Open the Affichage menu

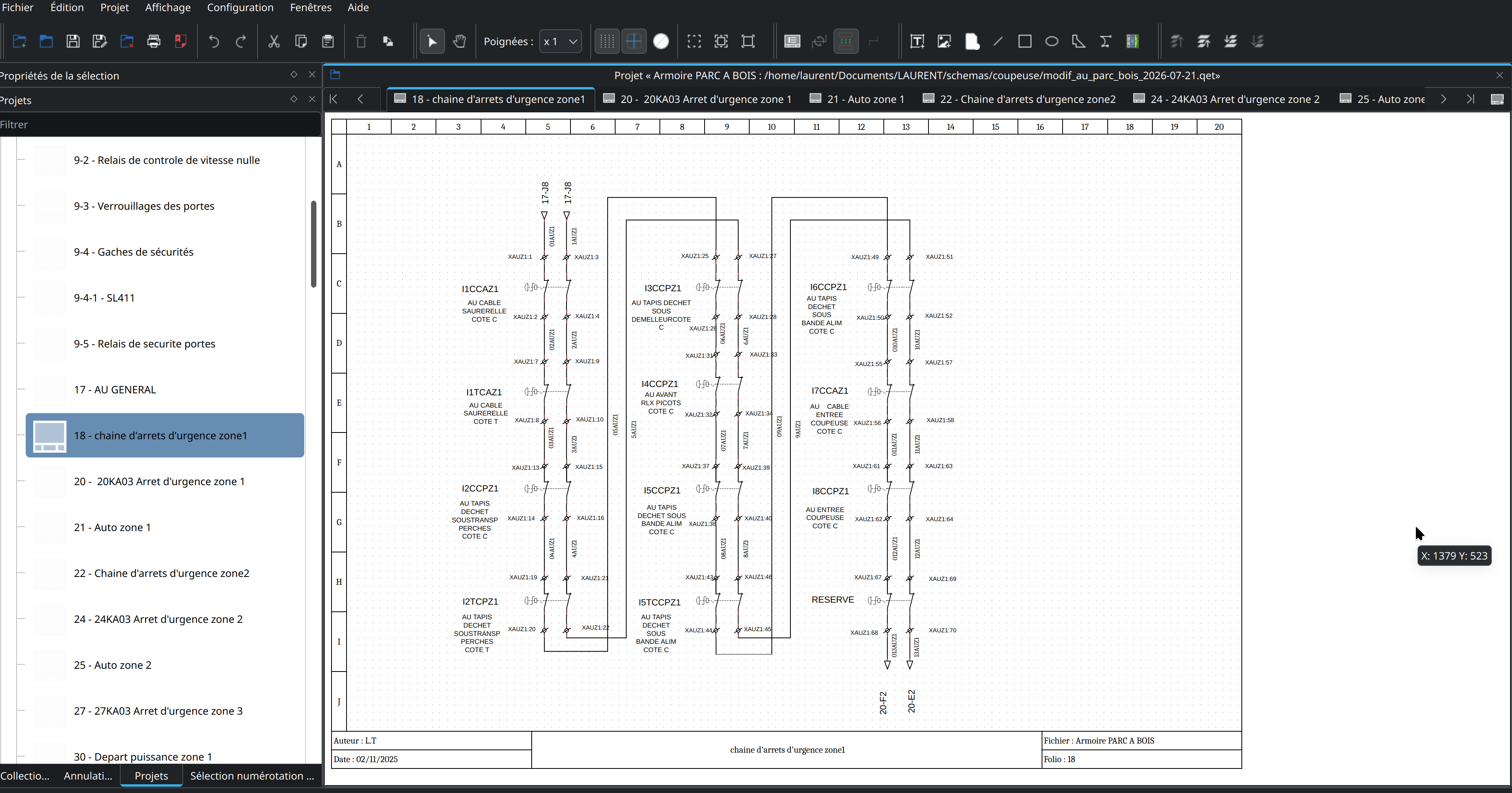coord(168,7)
